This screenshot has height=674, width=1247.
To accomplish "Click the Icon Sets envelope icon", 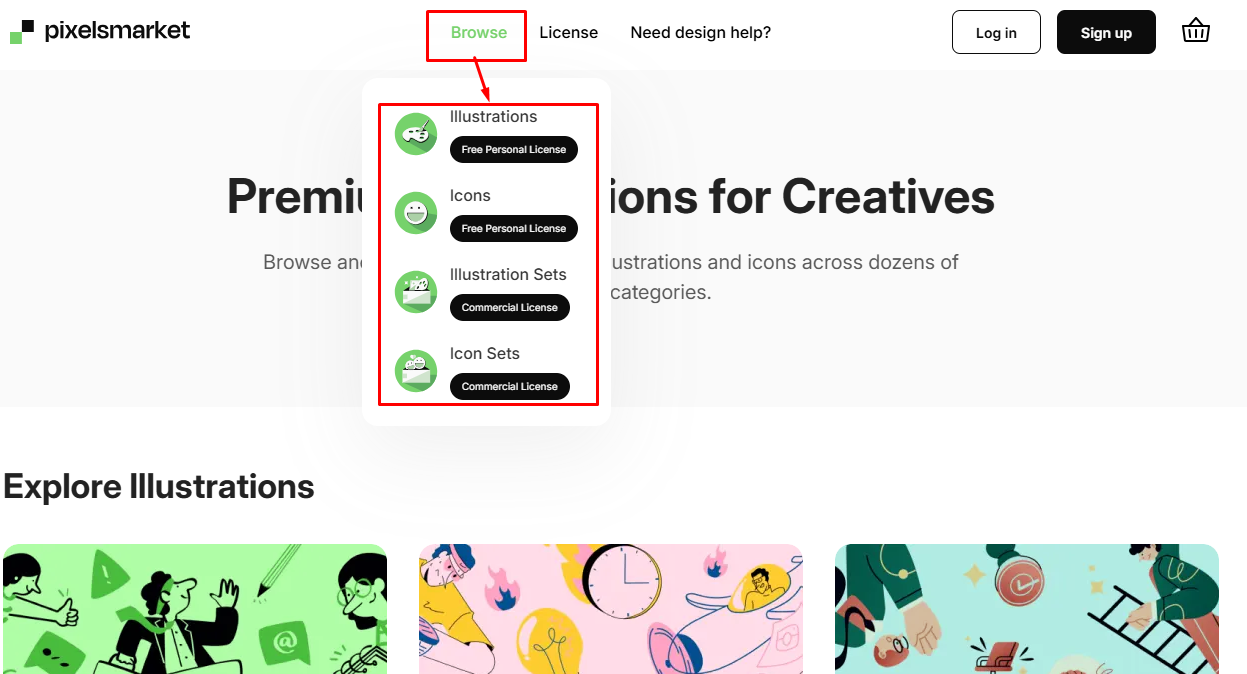I will pos(416,371).
